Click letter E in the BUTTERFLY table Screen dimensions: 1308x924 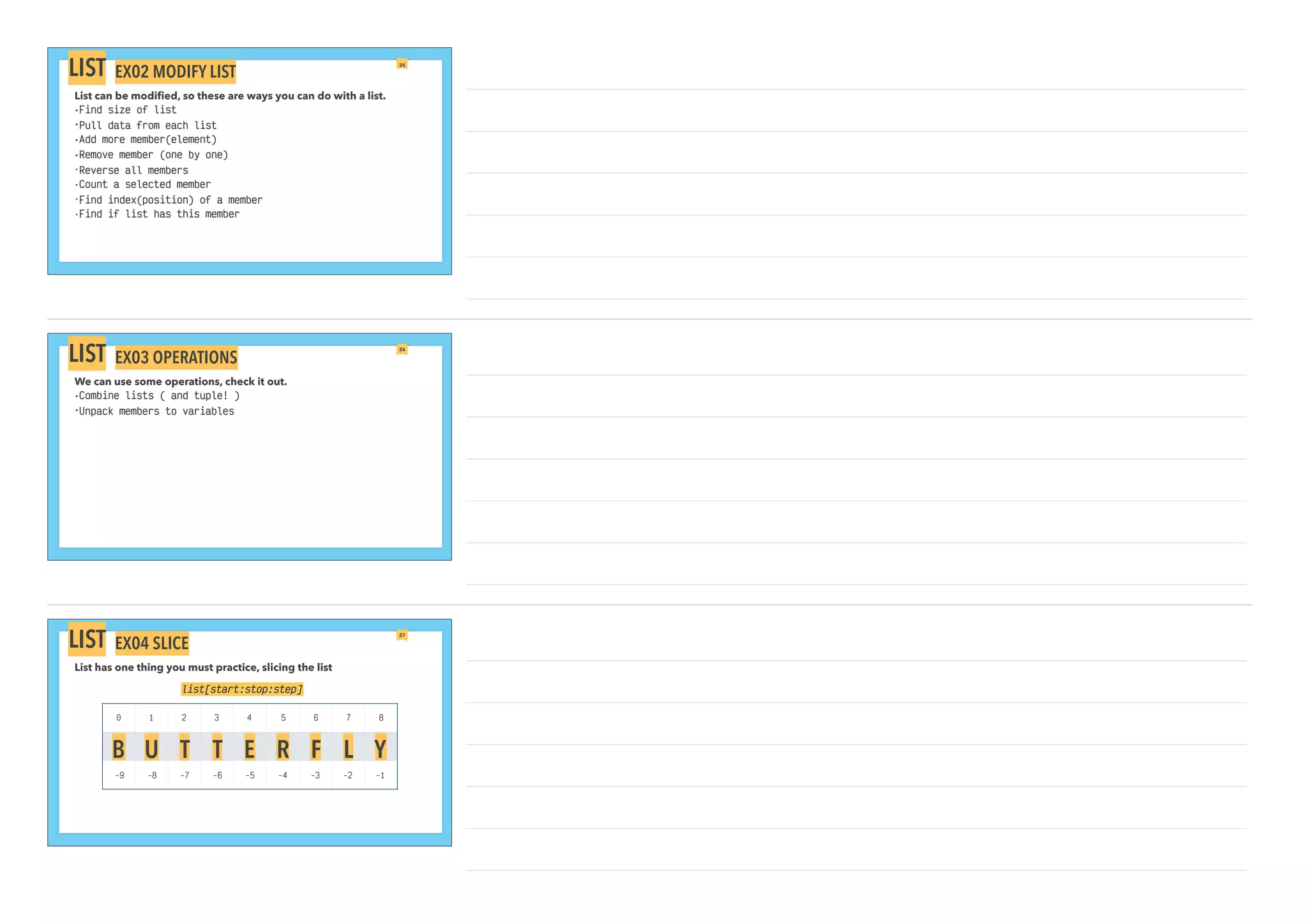pyautogui.click(x=250, y=748)
